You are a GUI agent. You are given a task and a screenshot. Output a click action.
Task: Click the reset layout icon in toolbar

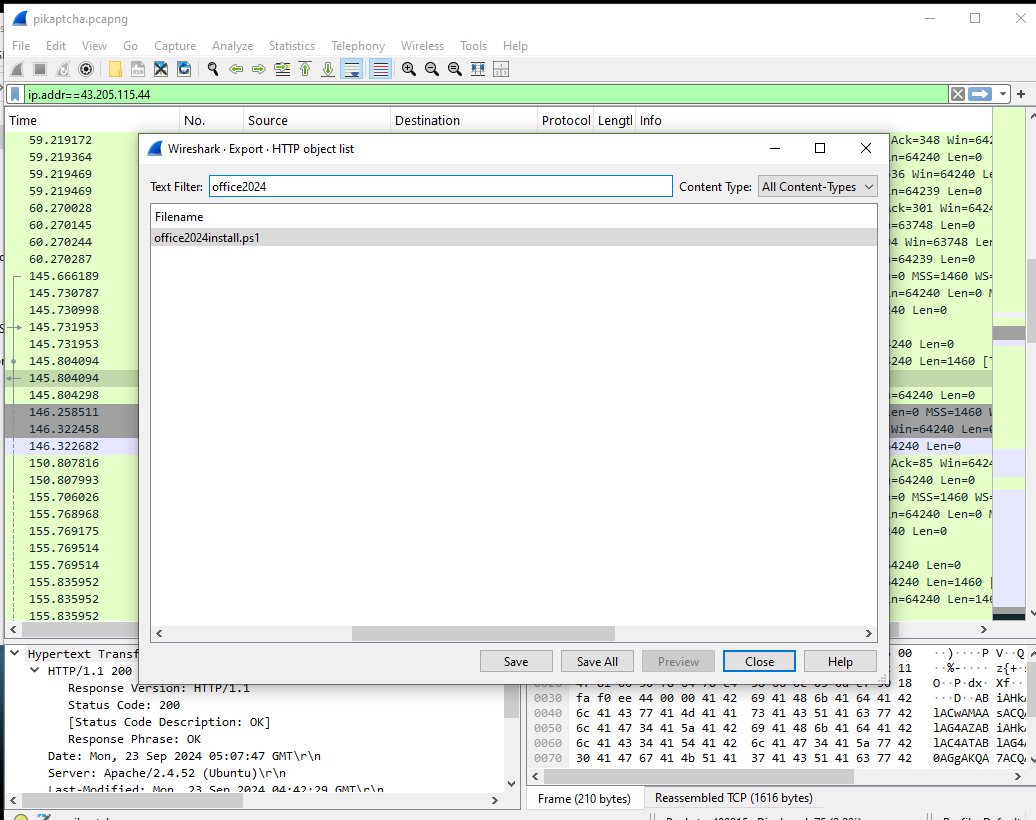(501, 69)
